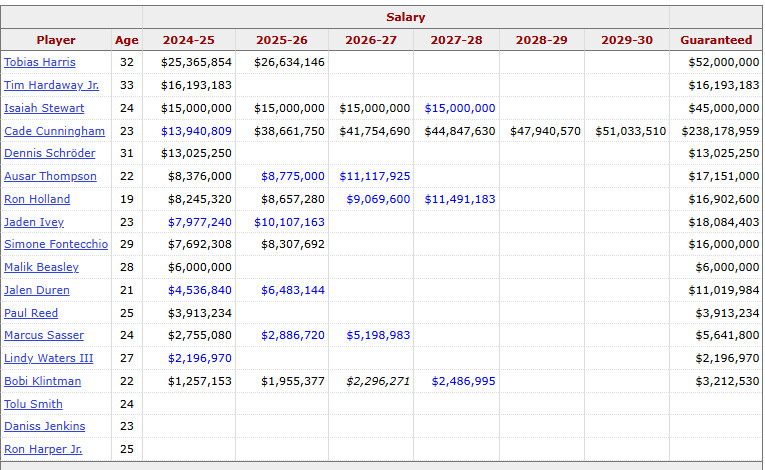Click Tim Hardaway Jr.'s 2024-25 $16,193,183 salary
This screenshot has height=470, width=765.
196,85
